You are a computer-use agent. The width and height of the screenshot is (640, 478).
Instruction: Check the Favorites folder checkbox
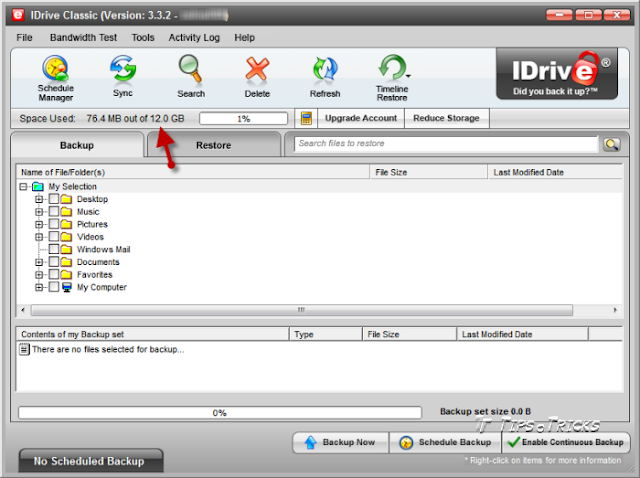click(x=53, y=274)
